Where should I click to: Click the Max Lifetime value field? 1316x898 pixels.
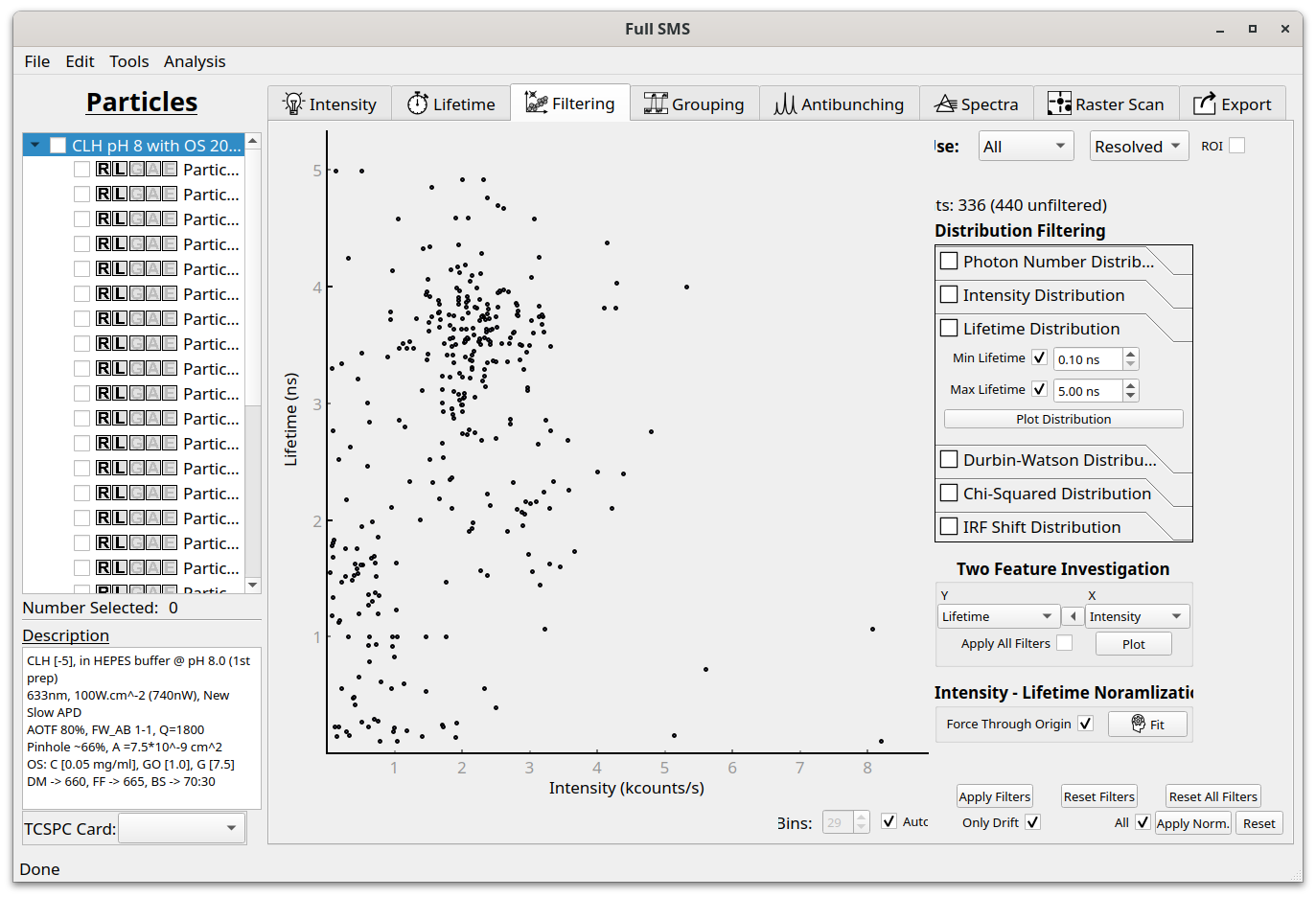pyautogui.click(x=1088, y=391)
